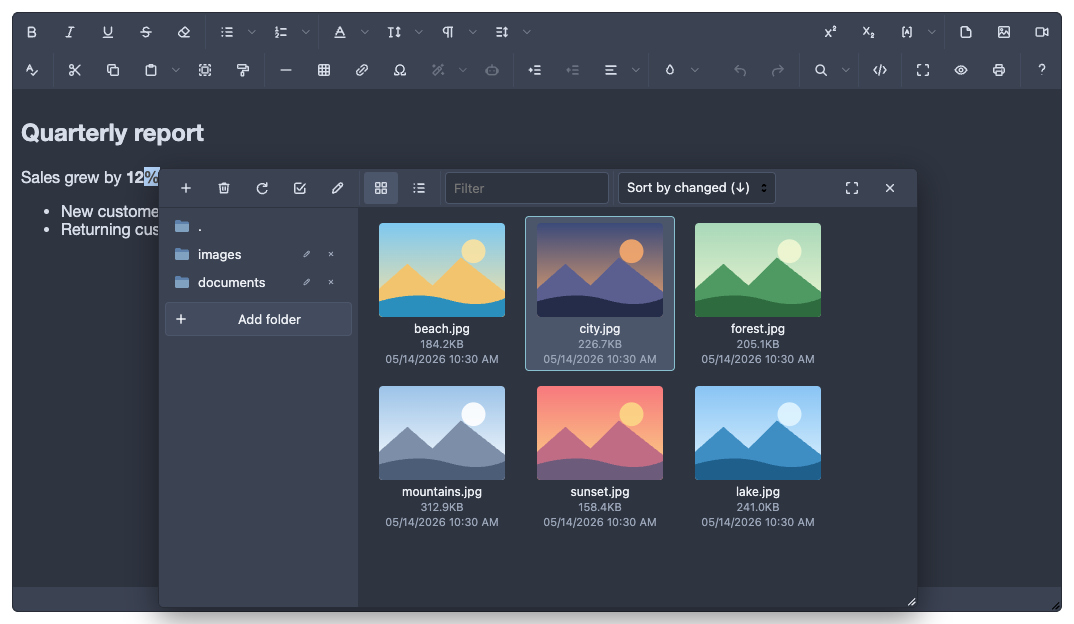Click the increase indent icon
The height and width of the screenshot is (624, 1074).
pos(534,70)
